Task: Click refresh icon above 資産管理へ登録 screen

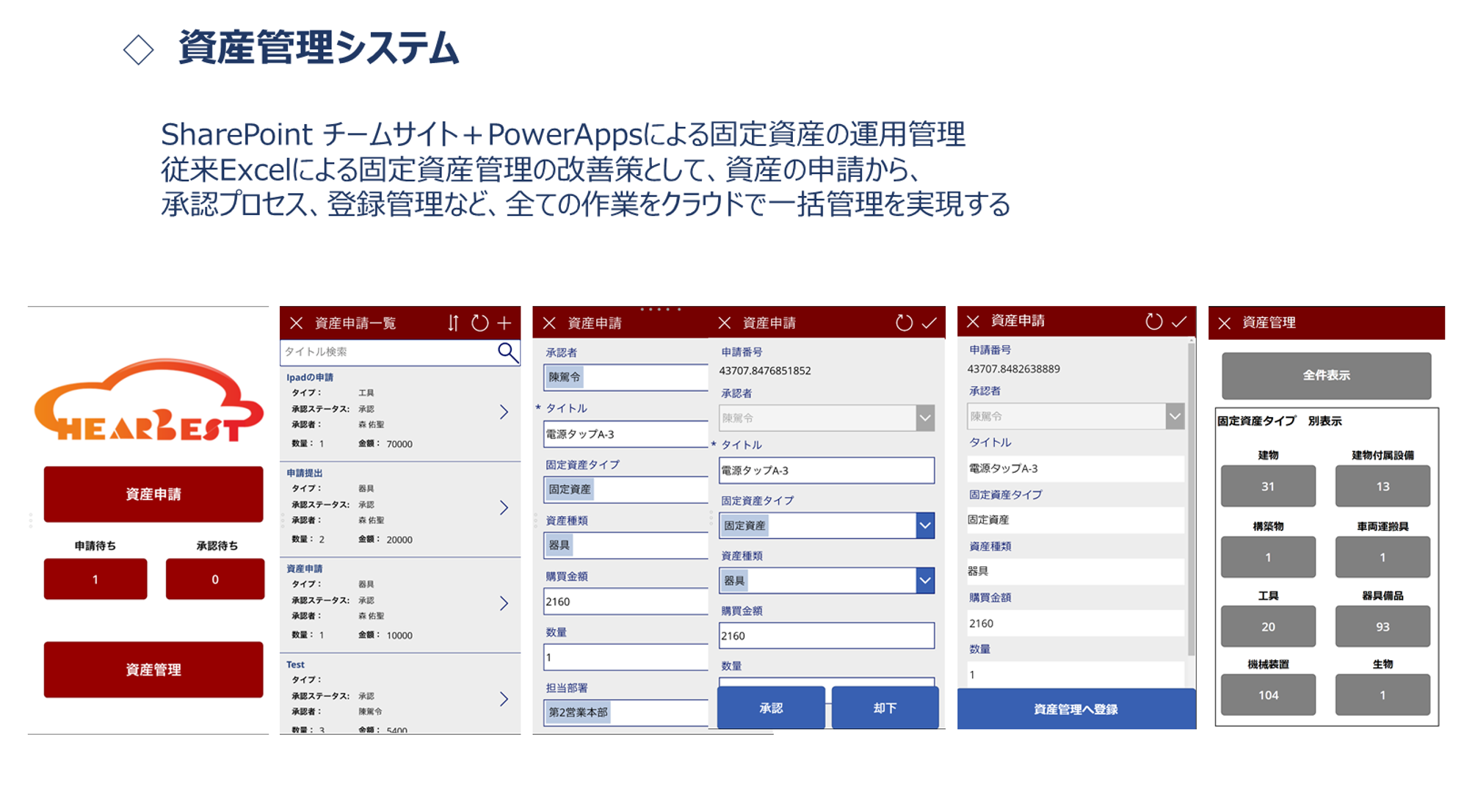Action: coord(1153,322)
